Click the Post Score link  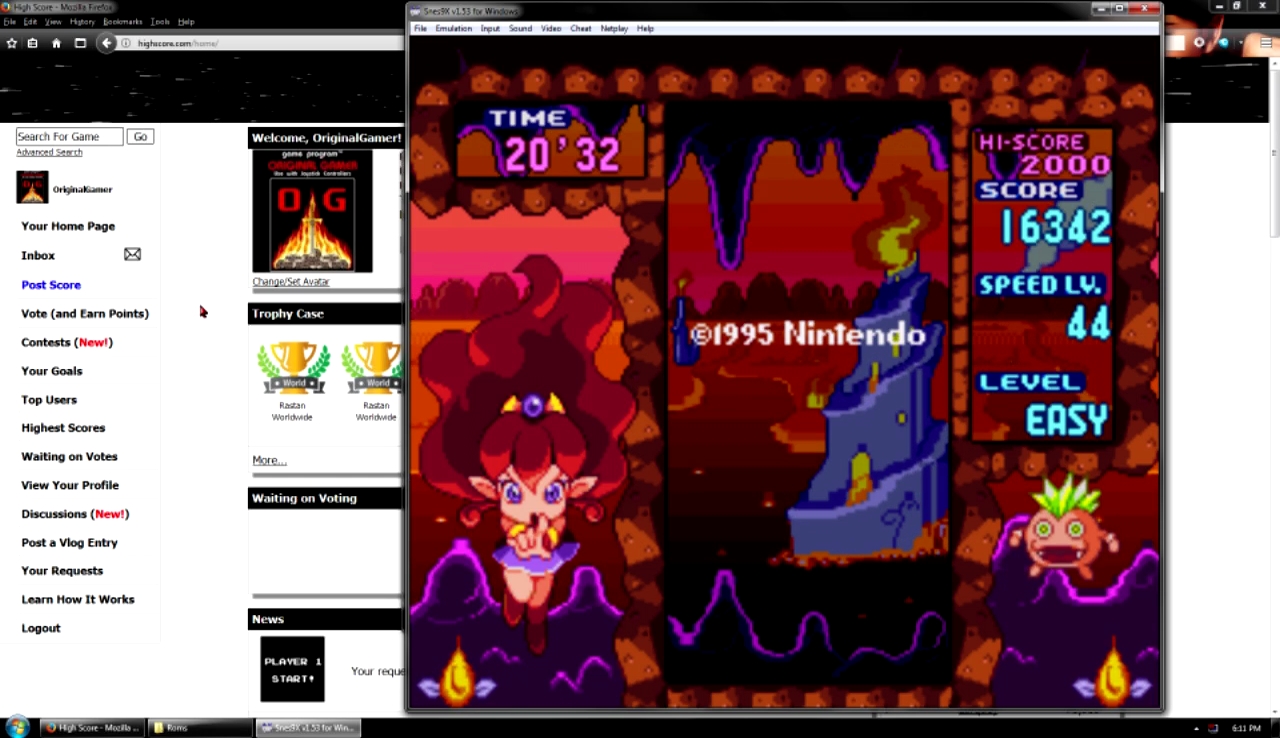[51, 285]
